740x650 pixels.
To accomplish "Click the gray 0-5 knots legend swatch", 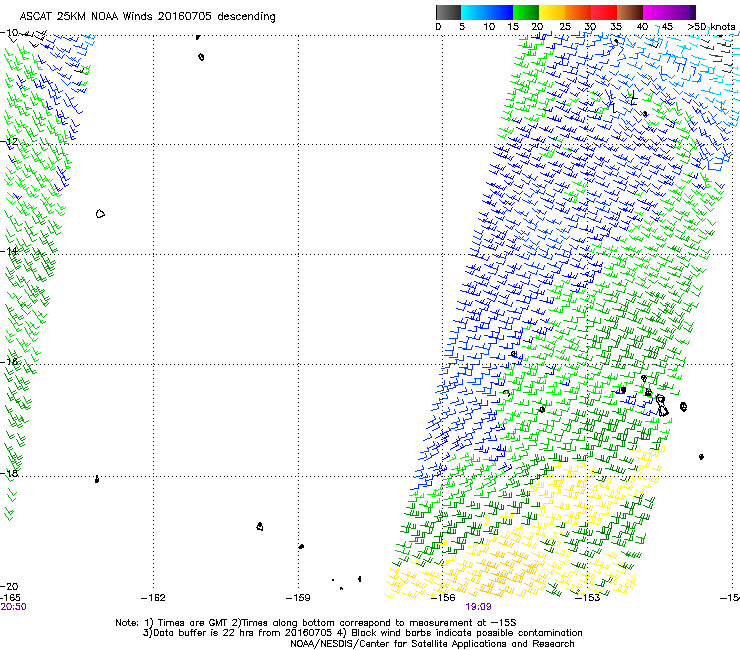I will 448,12.
